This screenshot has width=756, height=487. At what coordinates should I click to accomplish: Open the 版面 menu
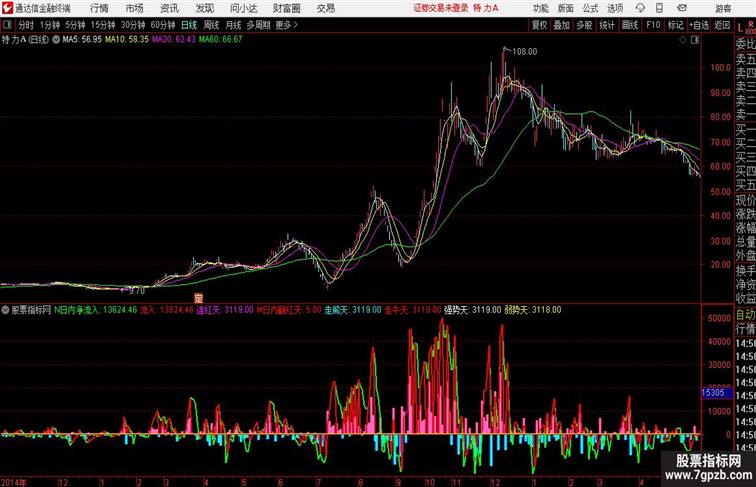click(x=566, y=8)
